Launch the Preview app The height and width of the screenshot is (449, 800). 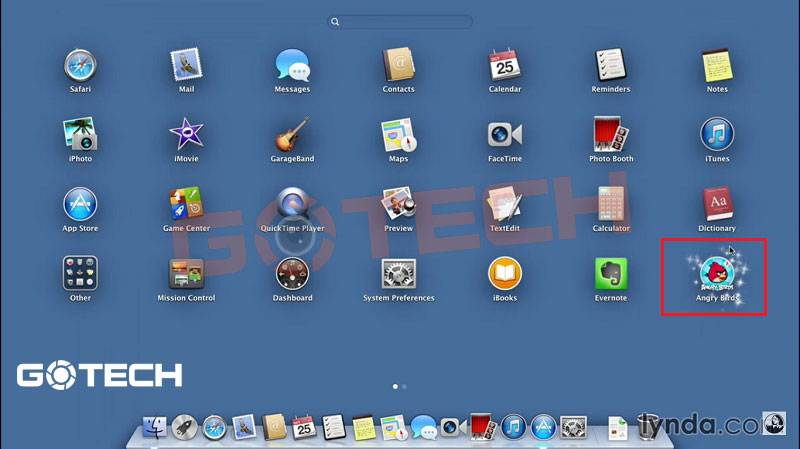coord(398,204)
